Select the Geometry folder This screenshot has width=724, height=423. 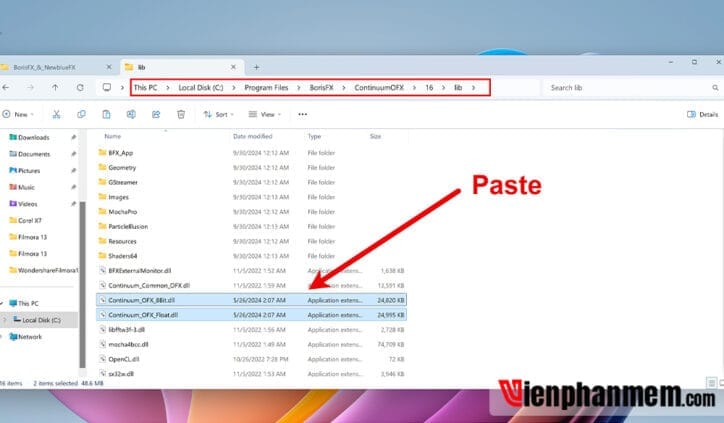pyautogui.click(x=122, y=168)
